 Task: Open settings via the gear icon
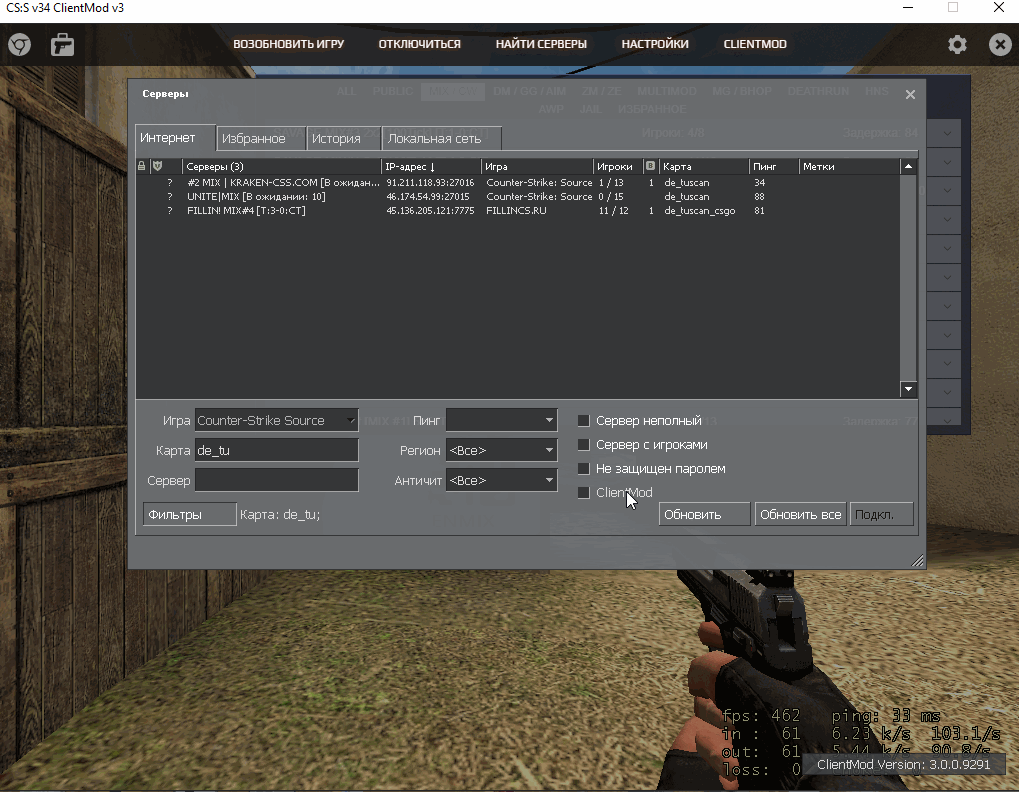pos(957,45)
